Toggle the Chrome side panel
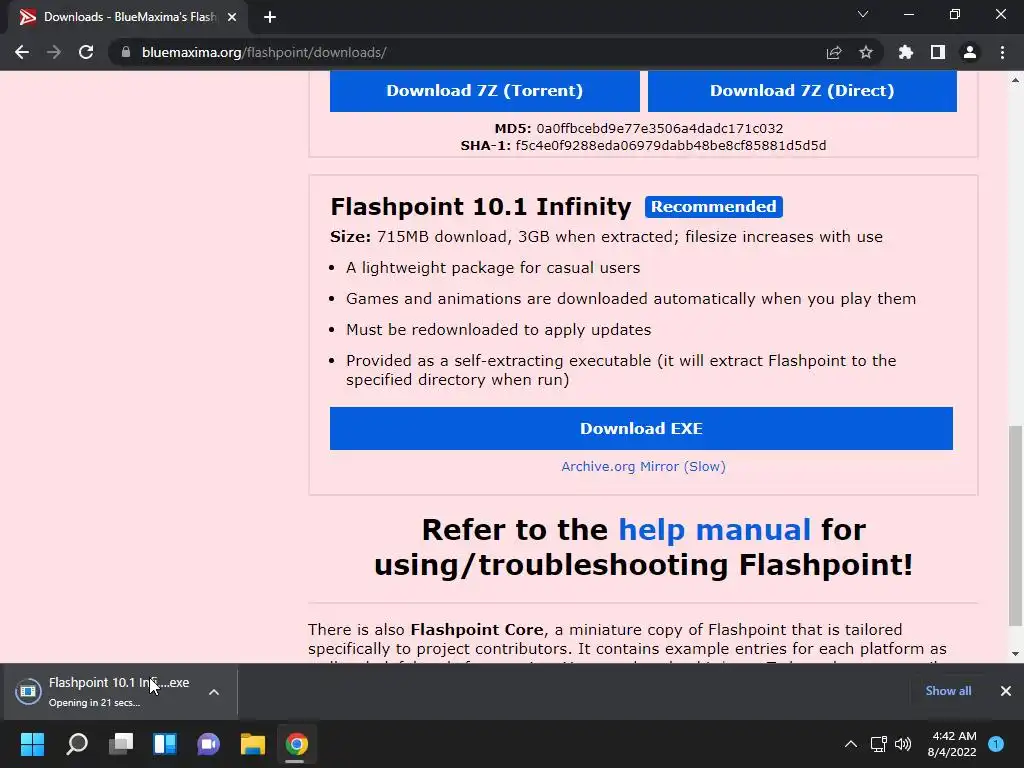 pyautogui.click(x=938, y=52)
